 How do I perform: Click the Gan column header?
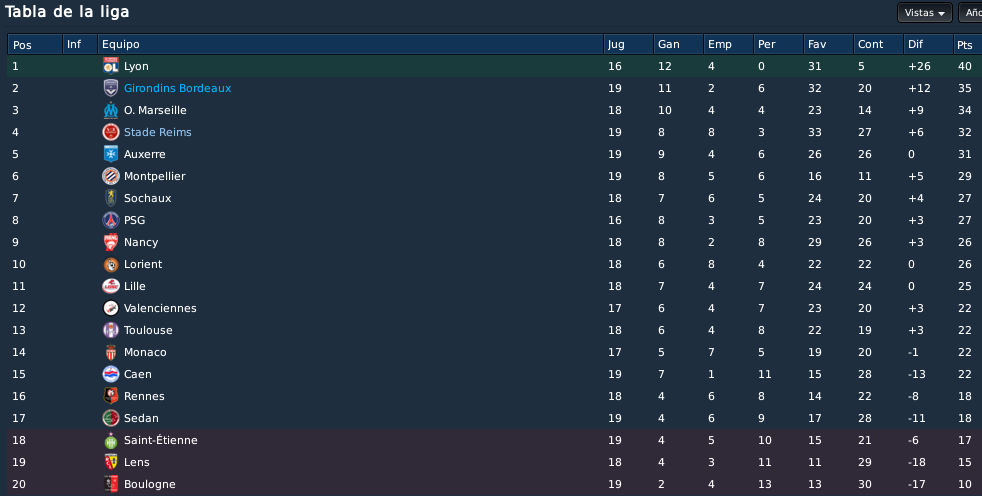pyautogui.click(x=678, y=44)
